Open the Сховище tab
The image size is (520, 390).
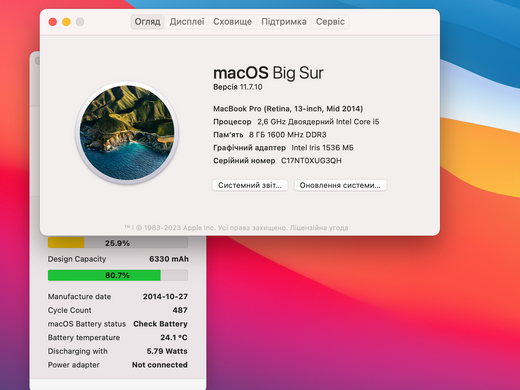tap(232, 22)
